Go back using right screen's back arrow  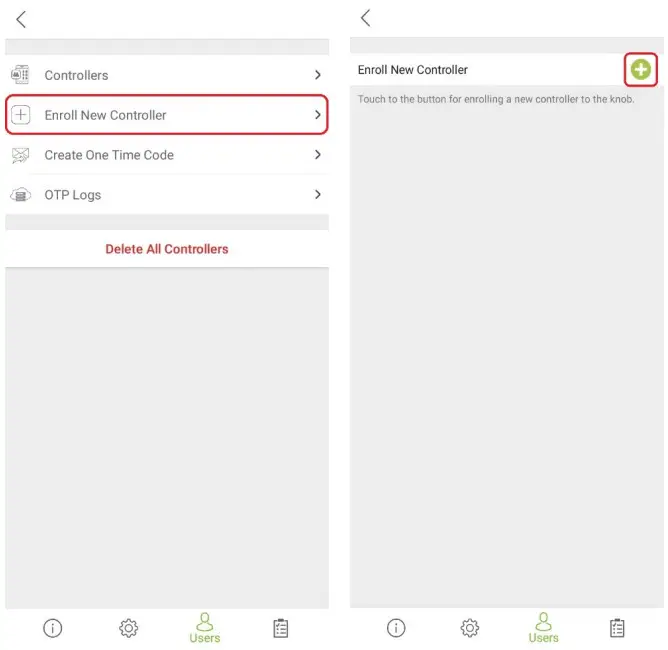coord(366,18)
